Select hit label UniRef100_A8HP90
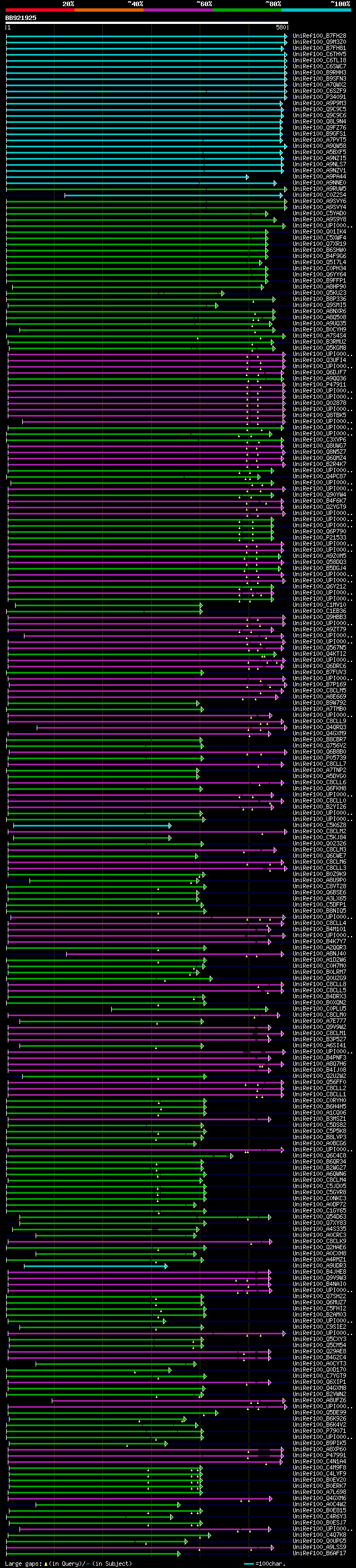 click(319, 286)
